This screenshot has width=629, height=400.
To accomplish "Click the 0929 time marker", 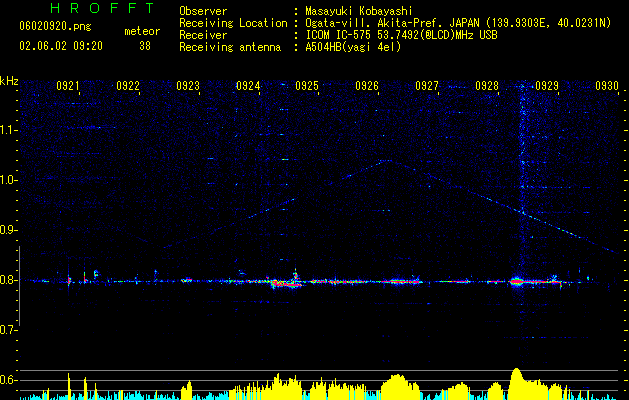I will [x=547, y=86].
